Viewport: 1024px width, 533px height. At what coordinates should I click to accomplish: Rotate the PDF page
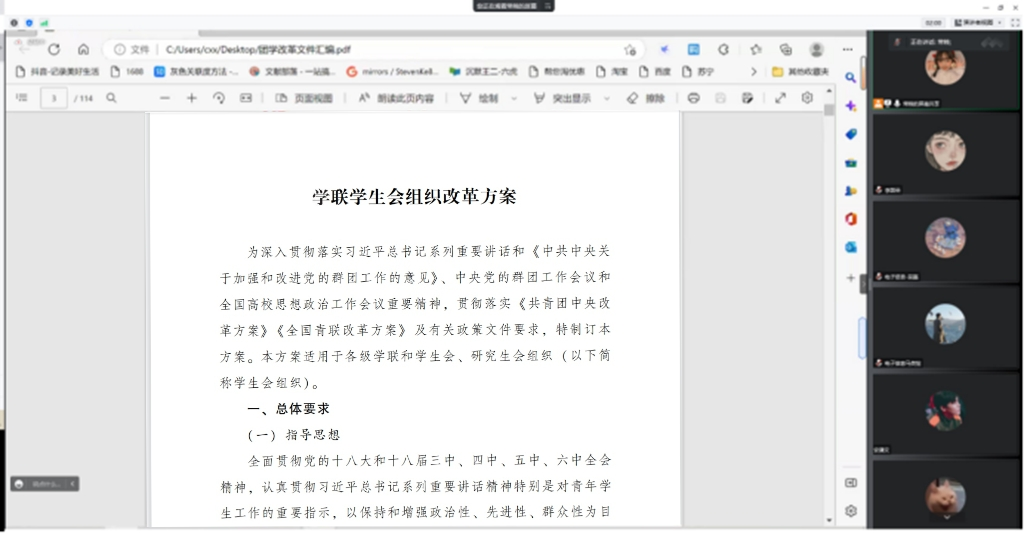(219, 98)
